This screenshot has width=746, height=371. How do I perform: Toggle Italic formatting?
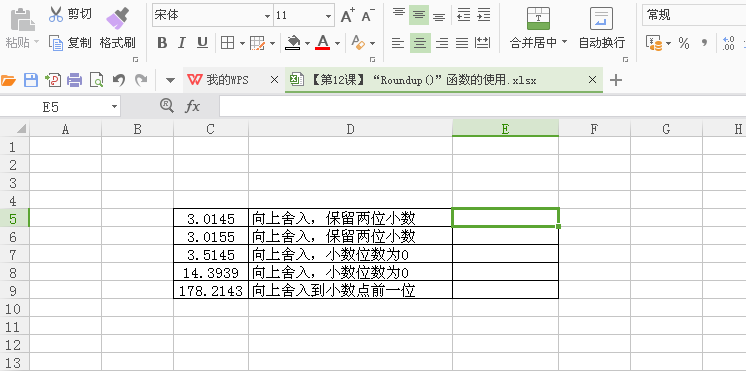point(181,43)
